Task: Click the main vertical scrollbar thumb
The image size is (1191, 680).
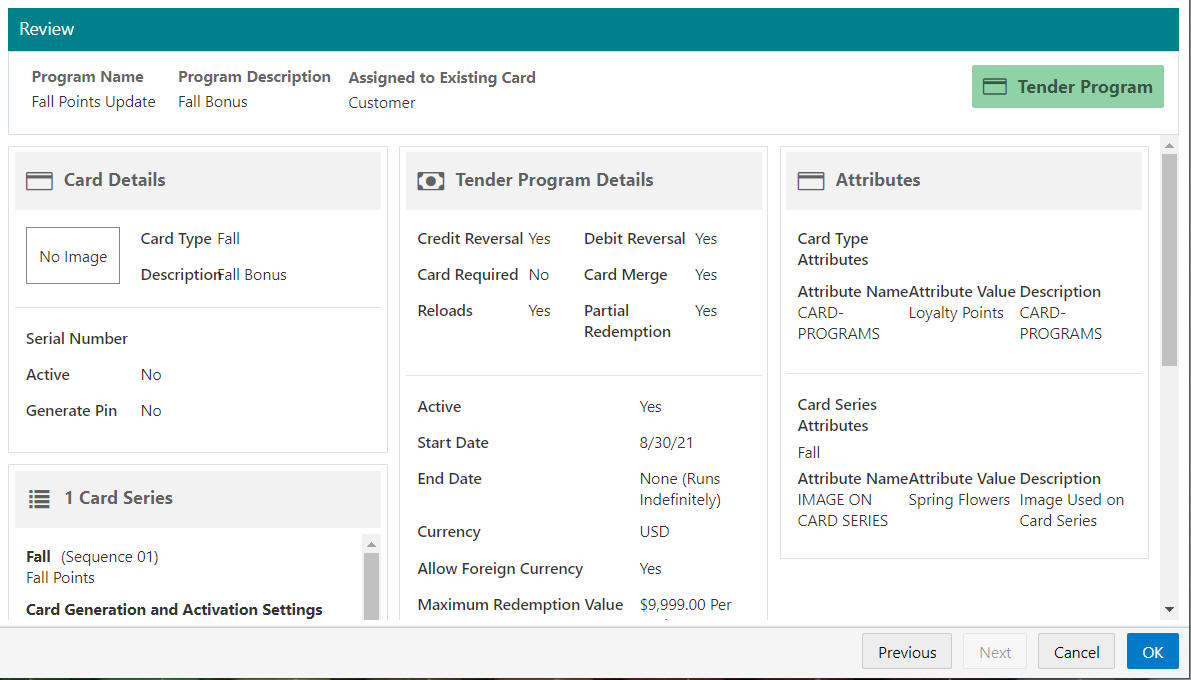Action: (x=1170, y=260)
